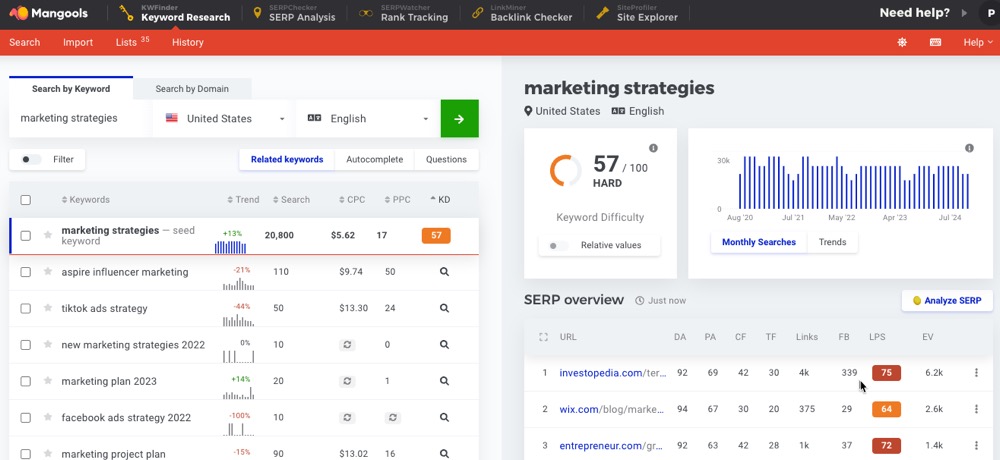
Task: Open the profile avatar P
Action: pos(990,13)
